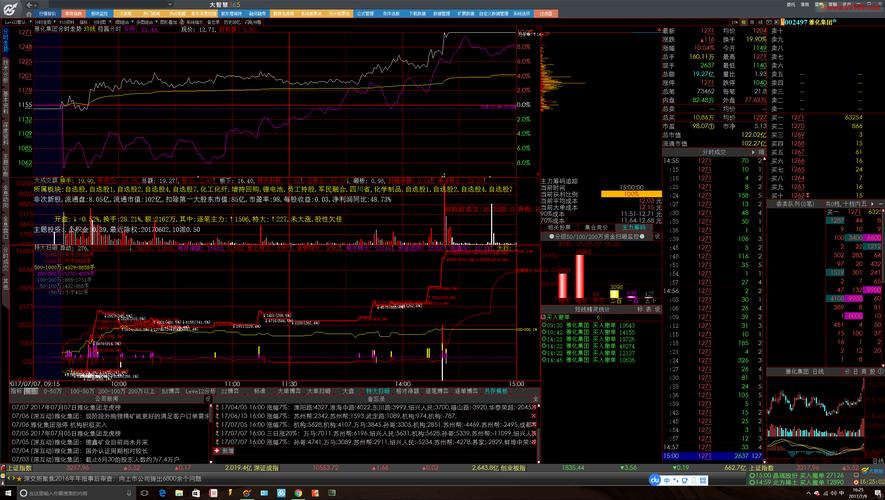The width and height of the screenshot is (885, 500).
Task: Click the 上证指数 label in bottom index bar
Action: (20, 467)
